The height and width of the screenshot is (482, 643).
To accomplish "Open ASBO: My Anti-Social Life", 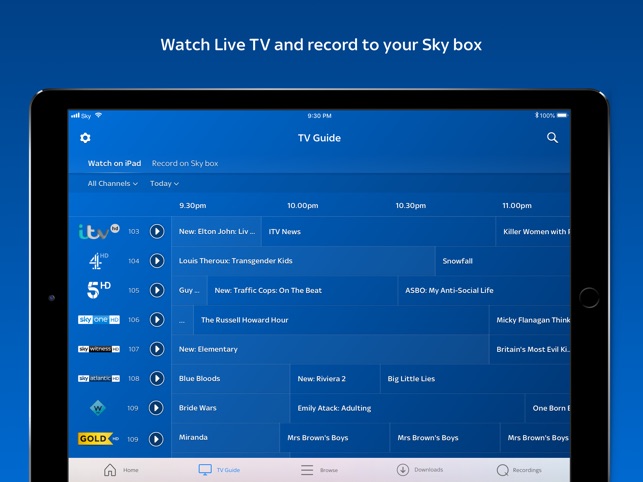I will click(x=484, y=290).
